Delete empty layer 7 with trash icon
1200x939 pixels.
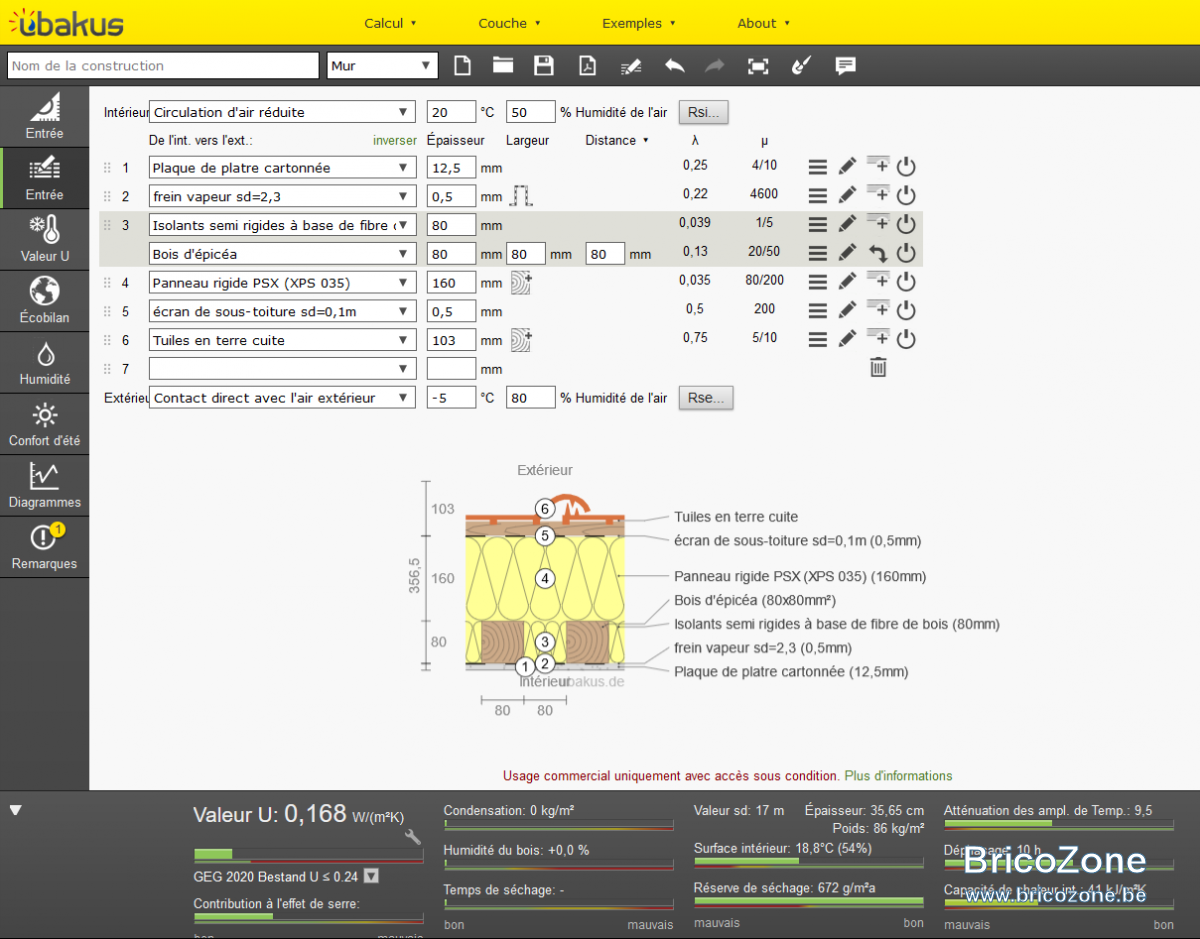pos(878,368)
